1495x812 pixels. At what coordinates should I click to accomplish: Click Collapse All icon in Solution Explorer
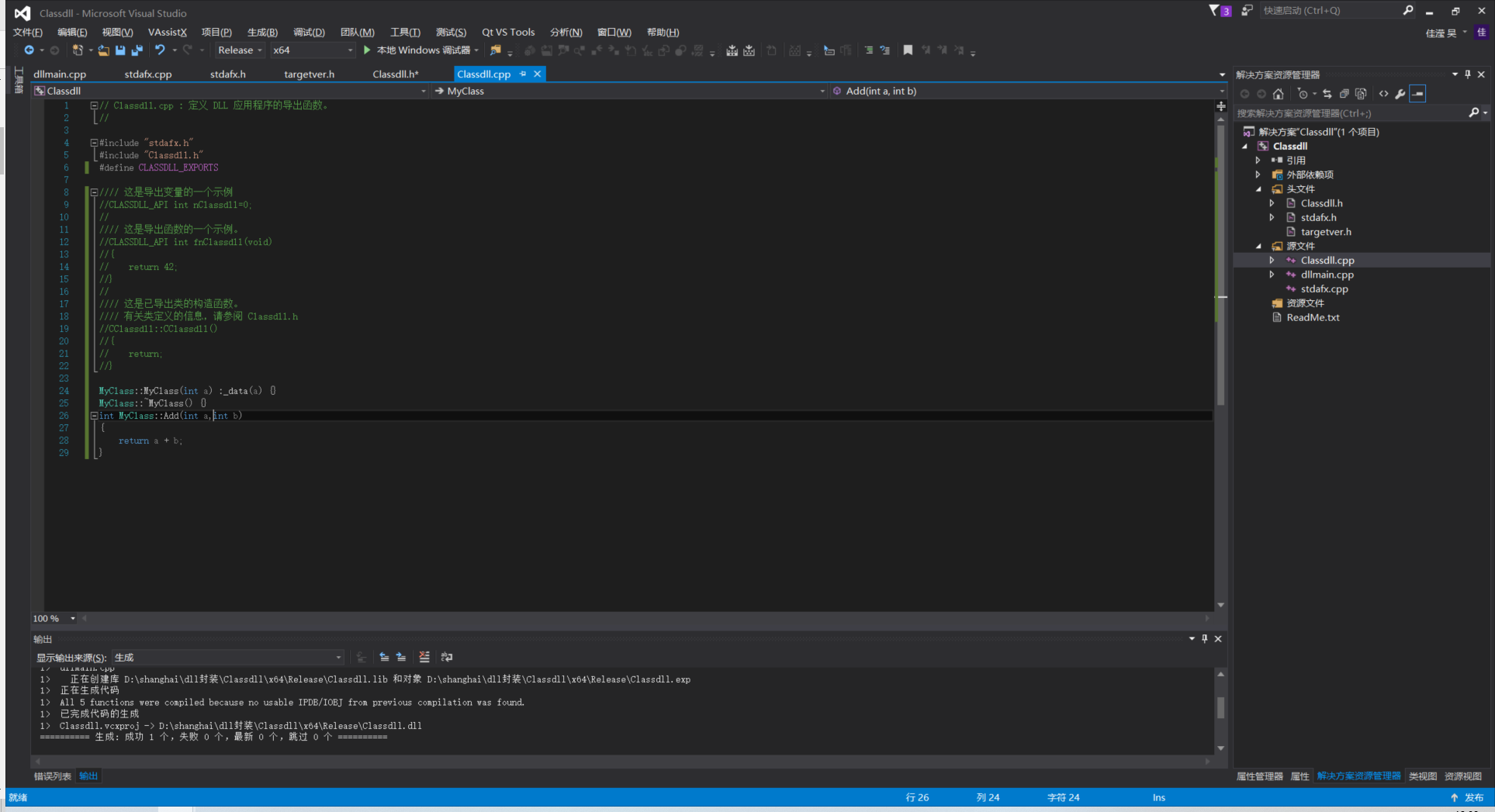1344,94
